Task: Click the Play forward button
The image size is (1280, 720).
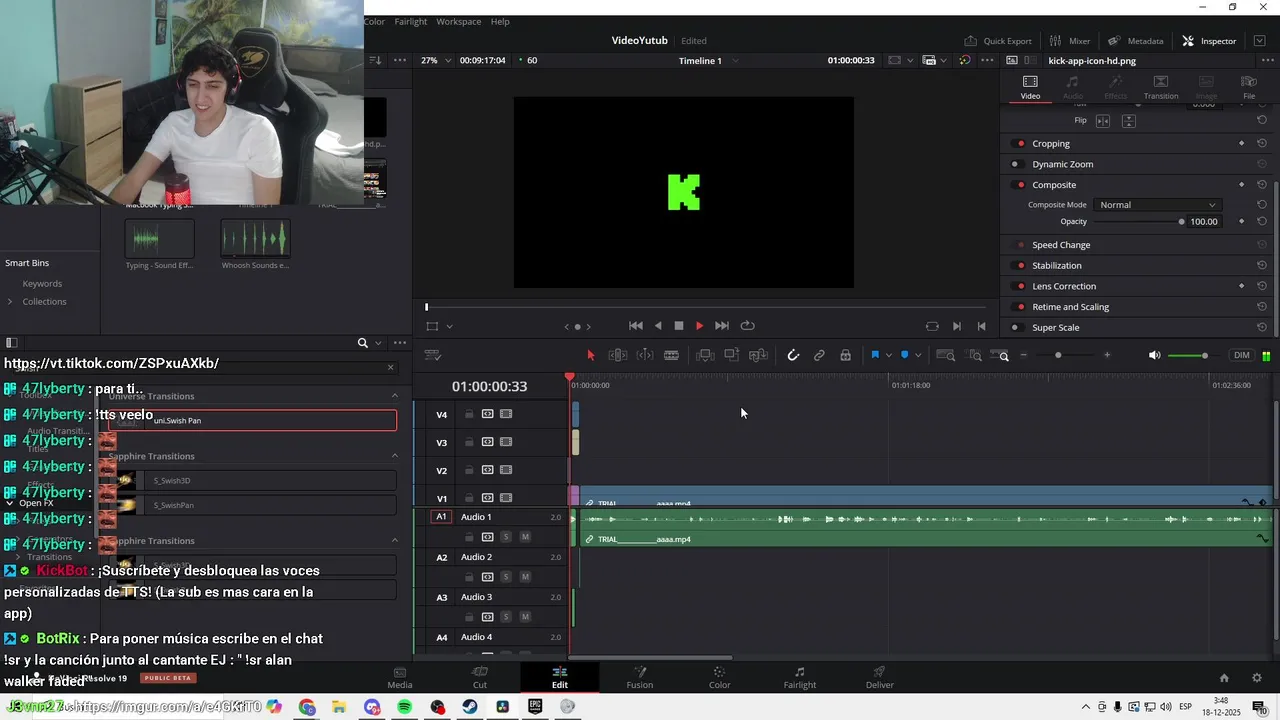Action: pos(699,326)
